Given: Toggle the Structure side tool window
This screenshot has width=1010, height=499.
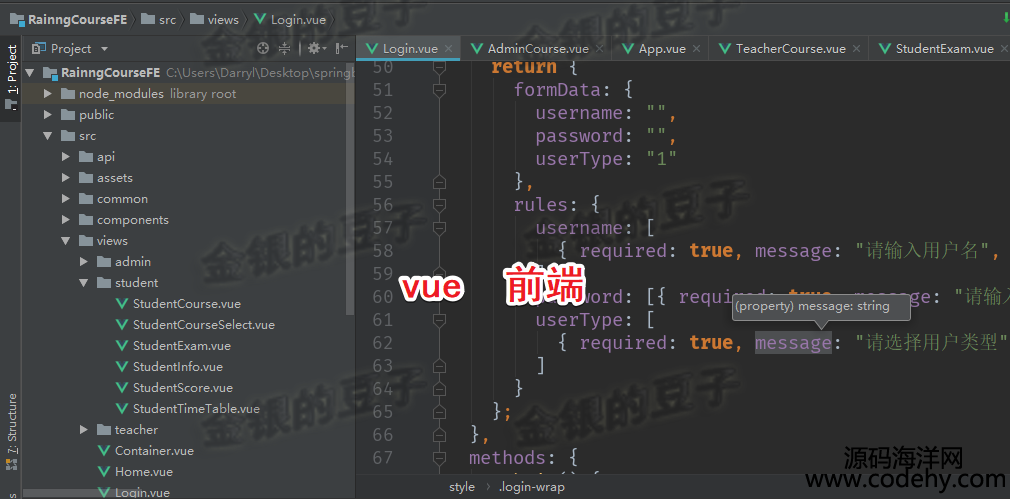Looking at the screenshot, I should point(11,430).
